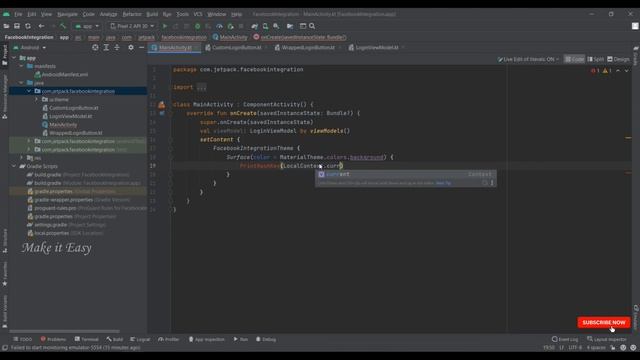
Task: Click the Project panel horizontal scrollbar
Action: pos(64,331)
